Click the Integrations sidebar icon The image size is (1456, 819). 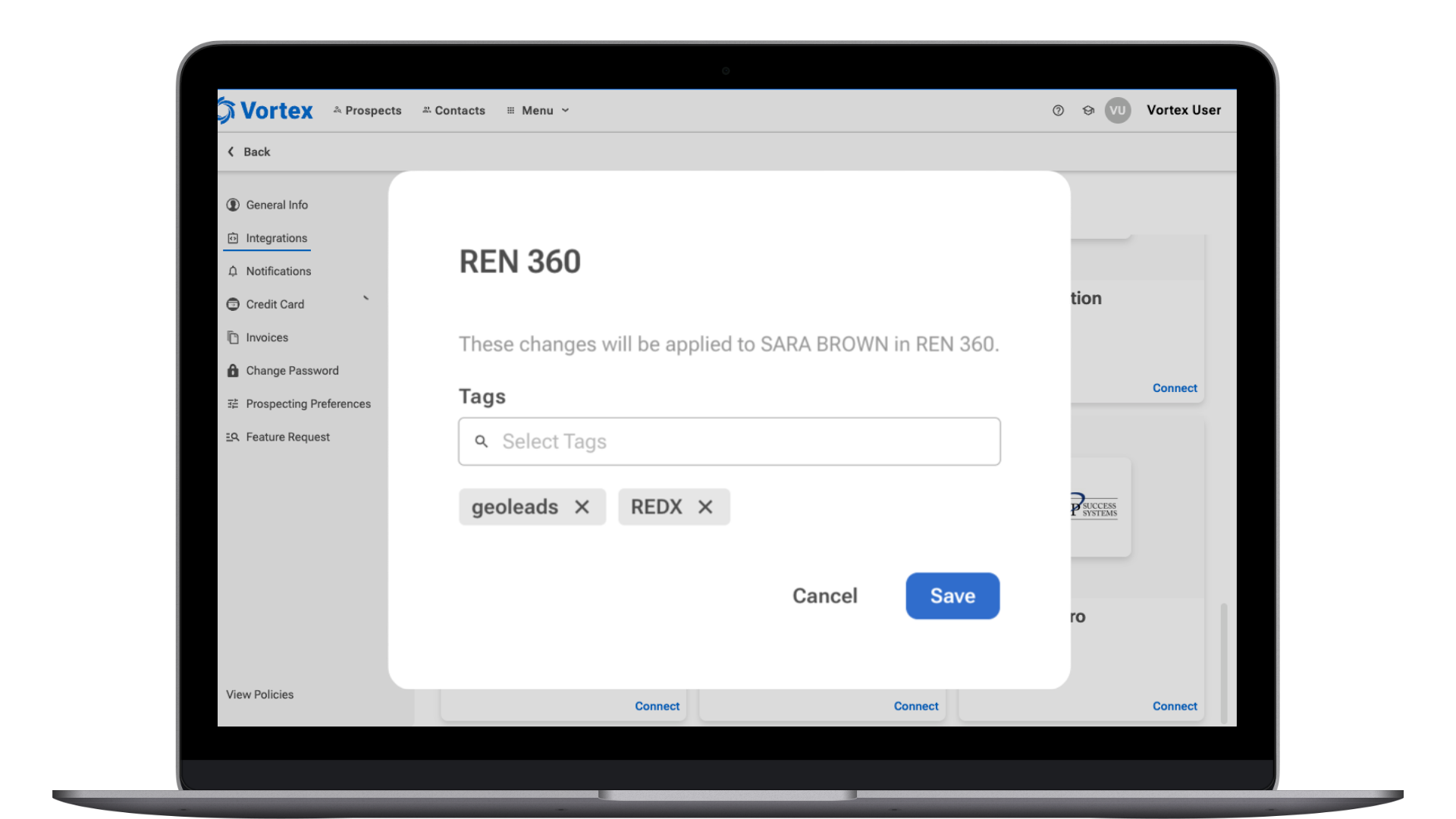pos(233,238)
